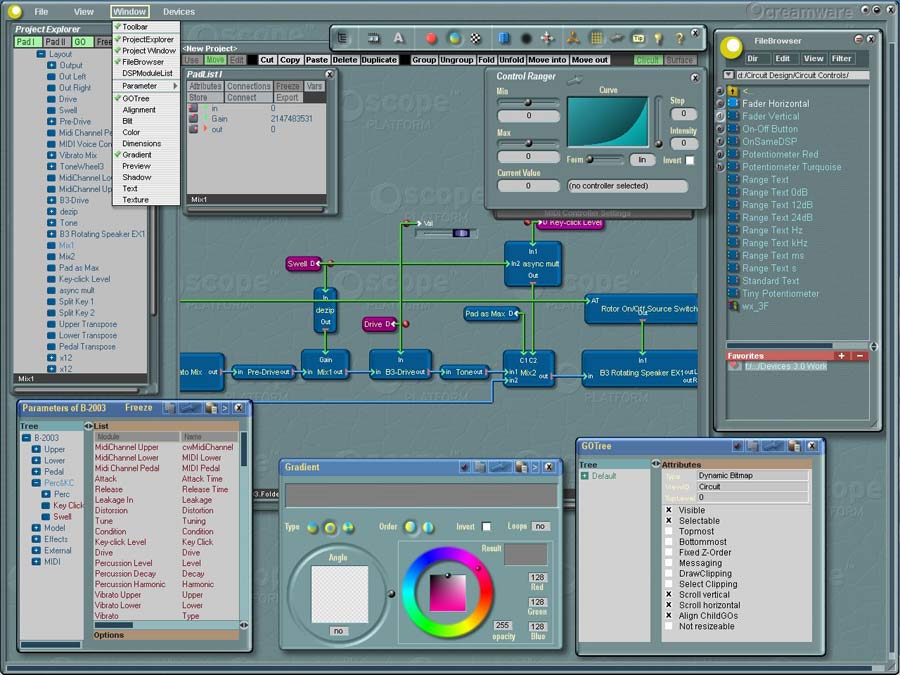Image resolution: width=900 pixels, height=675 pixels.
Task: Click the light bulb icon in the toolbar
Action: [659, 38]
